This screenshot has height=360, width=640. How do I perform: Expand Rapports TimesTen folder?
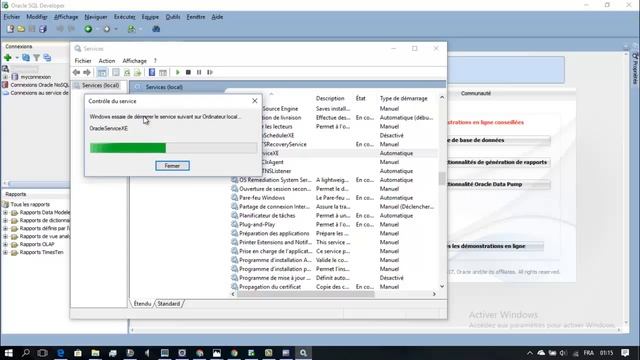click(x=5, y=252)
